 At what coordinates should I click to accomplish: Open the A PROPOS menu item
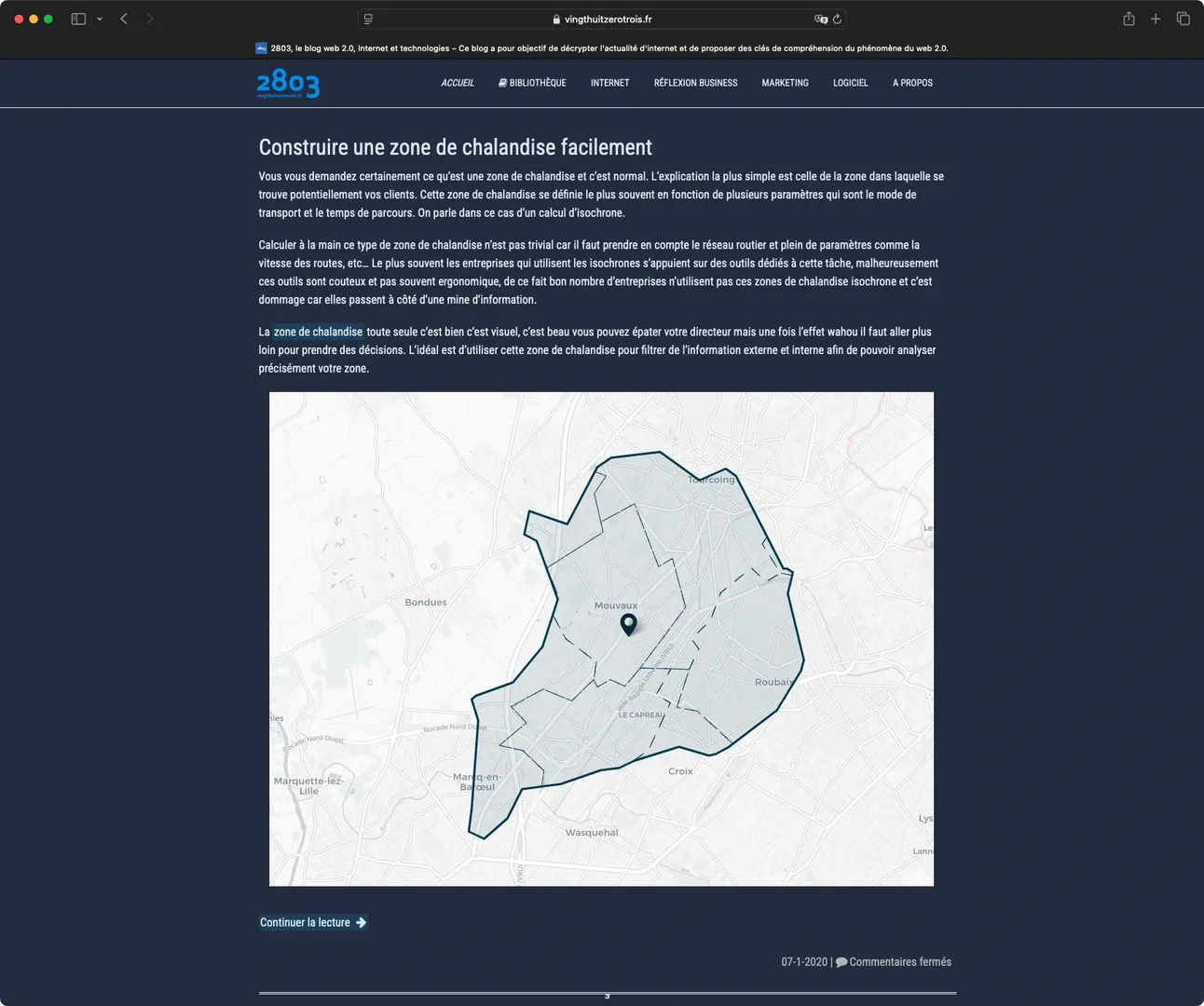coord(912,83)
